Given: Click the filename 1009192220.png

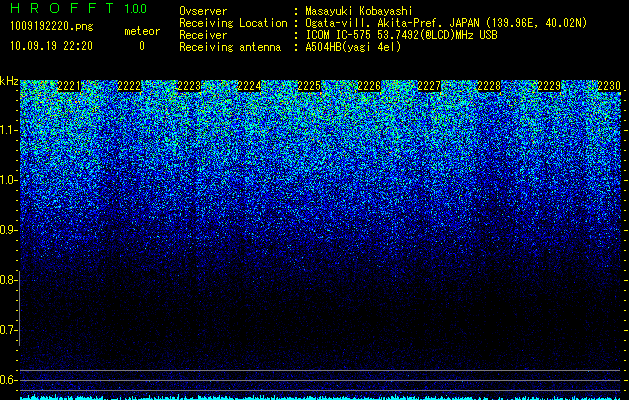Looking at the screenshot, I should [52, 27].
